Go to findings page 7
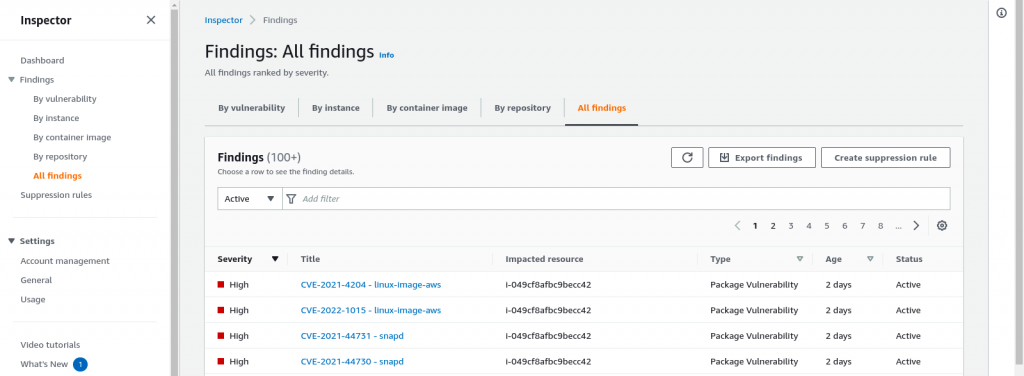 point(863,226)
